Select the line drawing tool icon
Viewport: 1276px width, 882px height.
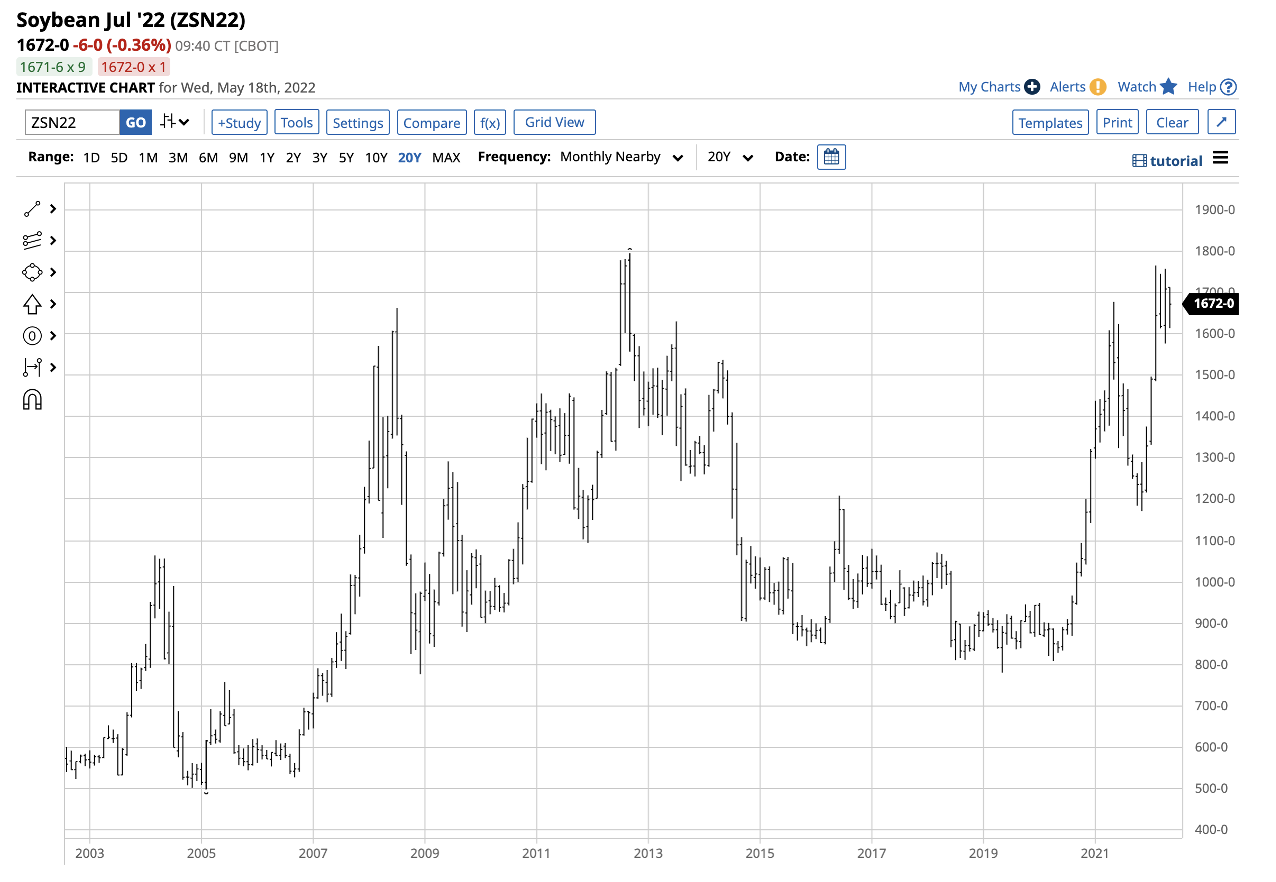(x=32, y=208)
